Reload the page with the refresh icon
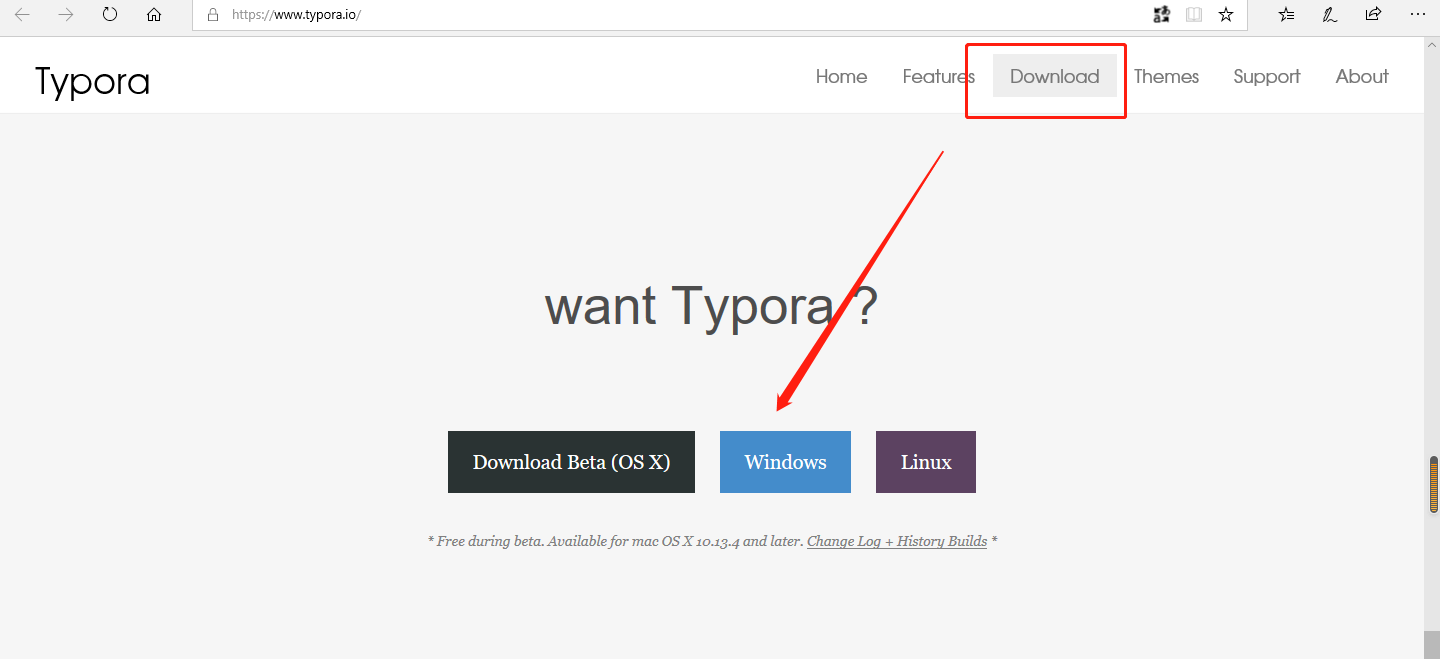Image resolution: width=1440 pixels, height=659 pixels. tap(110, 15)
